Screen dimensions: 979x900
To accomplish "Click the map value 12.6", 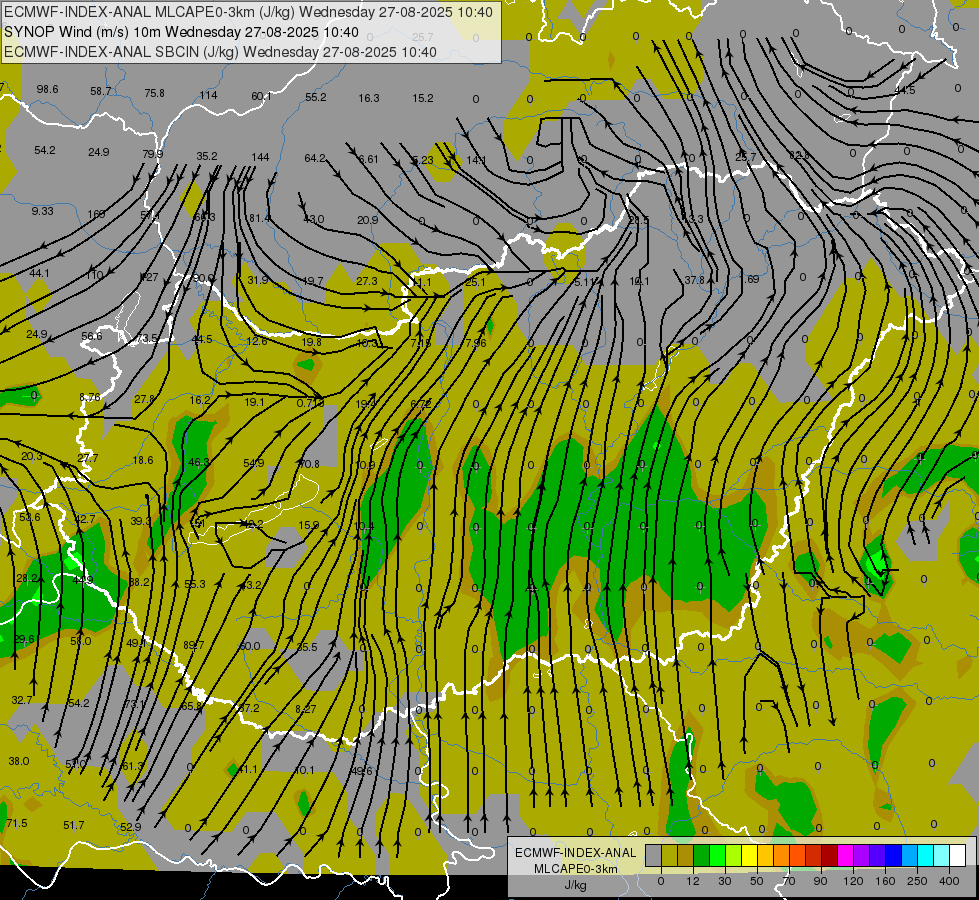I will [x=257, y=342].
